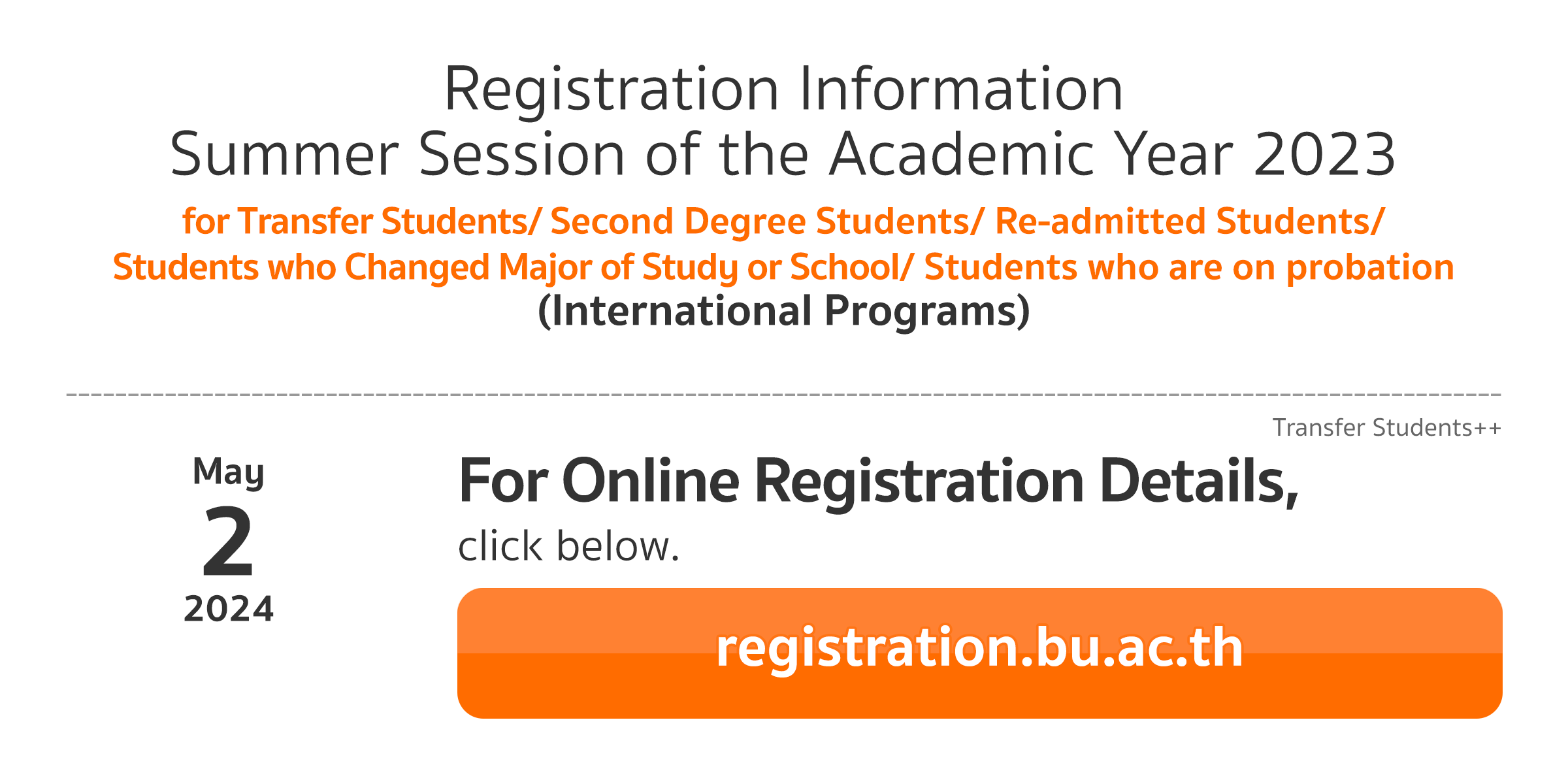The width and height of the screenshot is (1568, 784).
Task: Select the year 2024 under the date
Action: click(229, 609)
